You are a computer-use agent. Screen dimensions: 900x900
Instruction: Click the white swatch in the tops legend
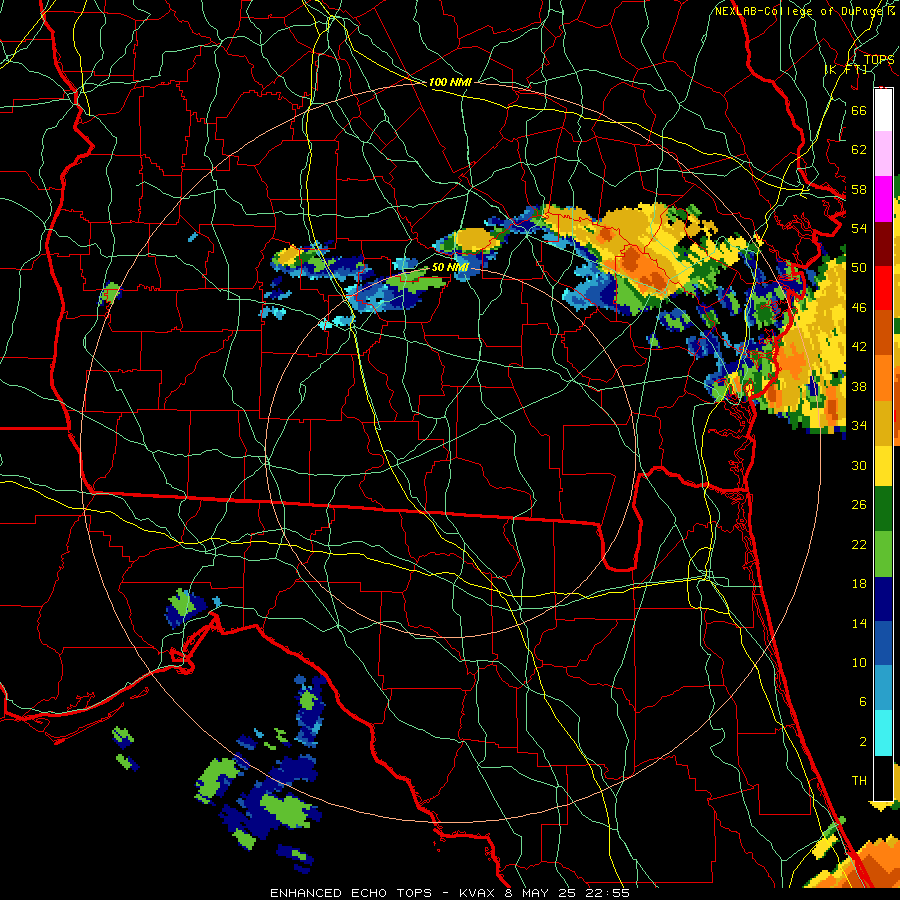pyautogui.click(x=883, y=110)
